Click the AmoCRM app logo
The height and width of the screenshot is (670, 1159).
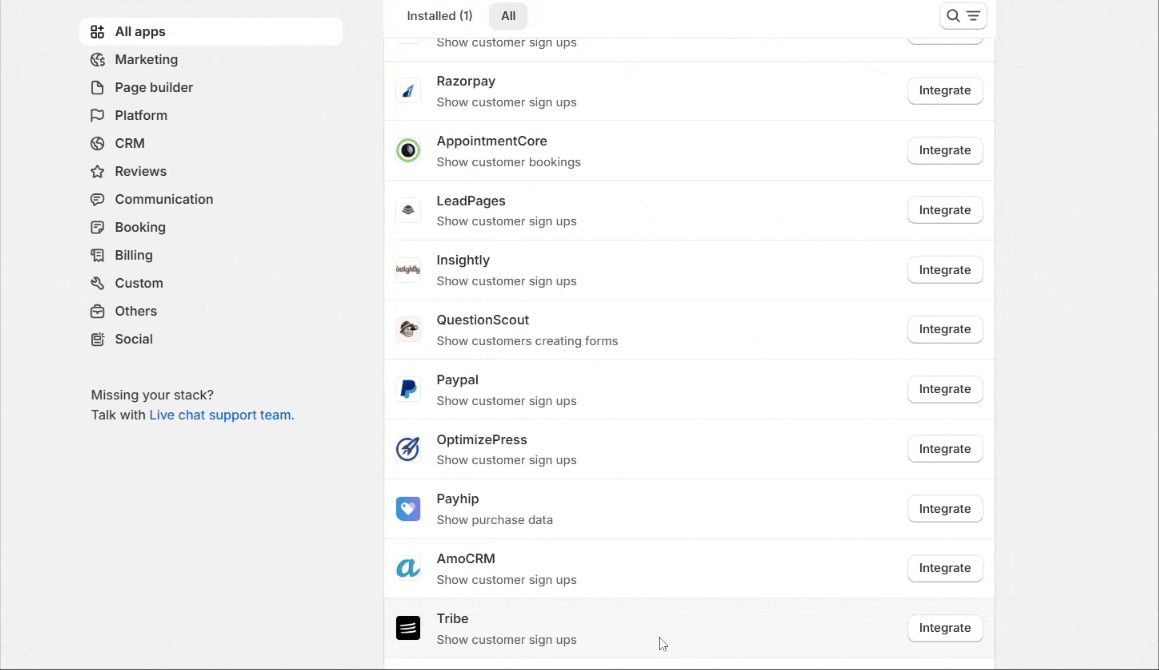click(x=408, y=568)
